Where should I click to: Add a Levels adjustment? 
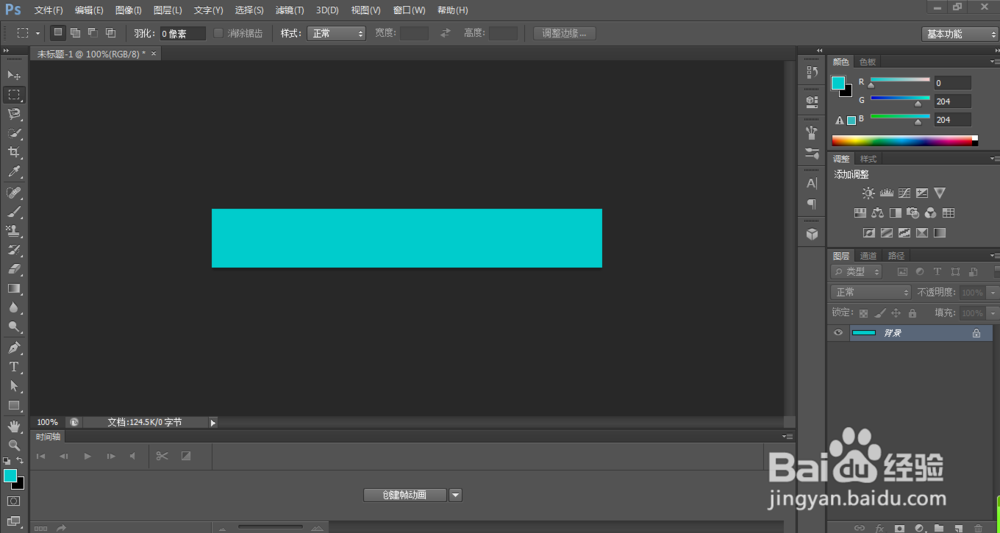[886, 193]
